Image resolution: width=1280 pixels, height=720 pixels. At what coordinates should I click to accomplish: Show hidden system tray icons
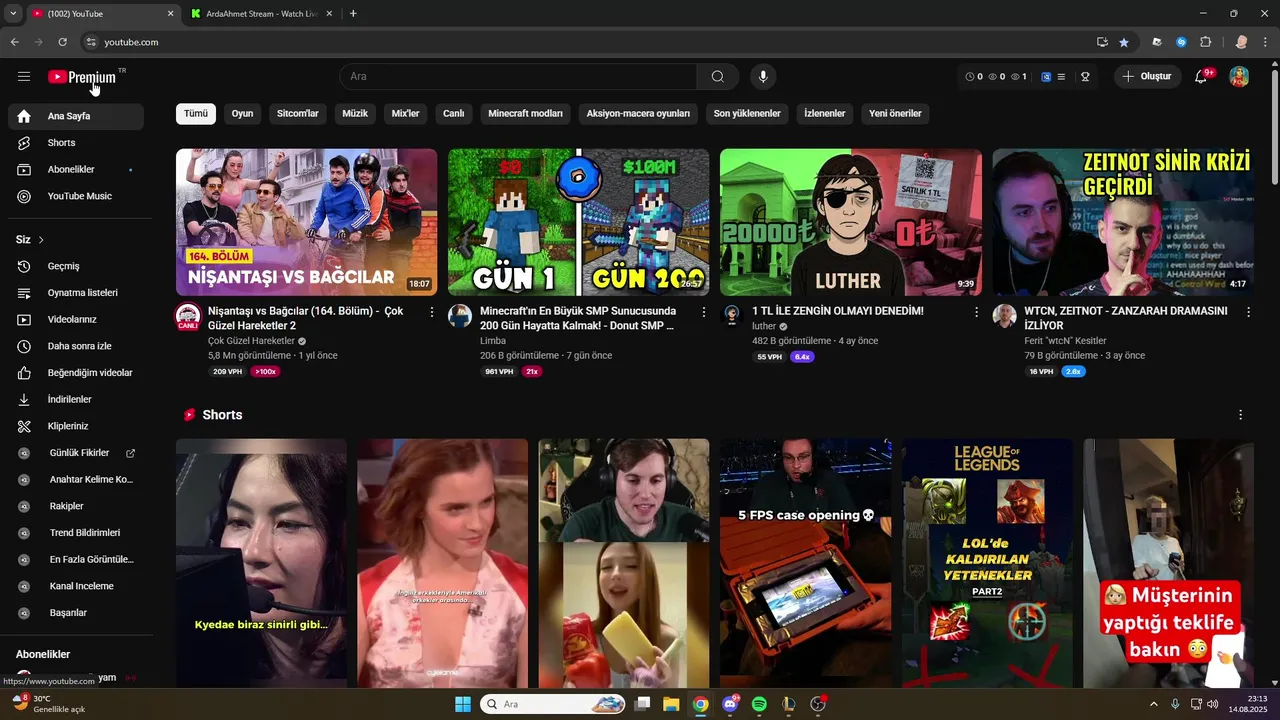[1153, 704]
